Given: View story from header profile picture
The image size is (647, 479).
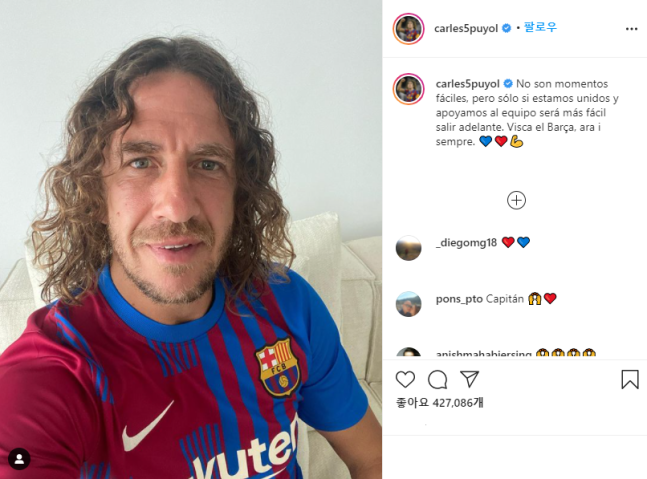Looking at the screenshot, I should point(409,28).
